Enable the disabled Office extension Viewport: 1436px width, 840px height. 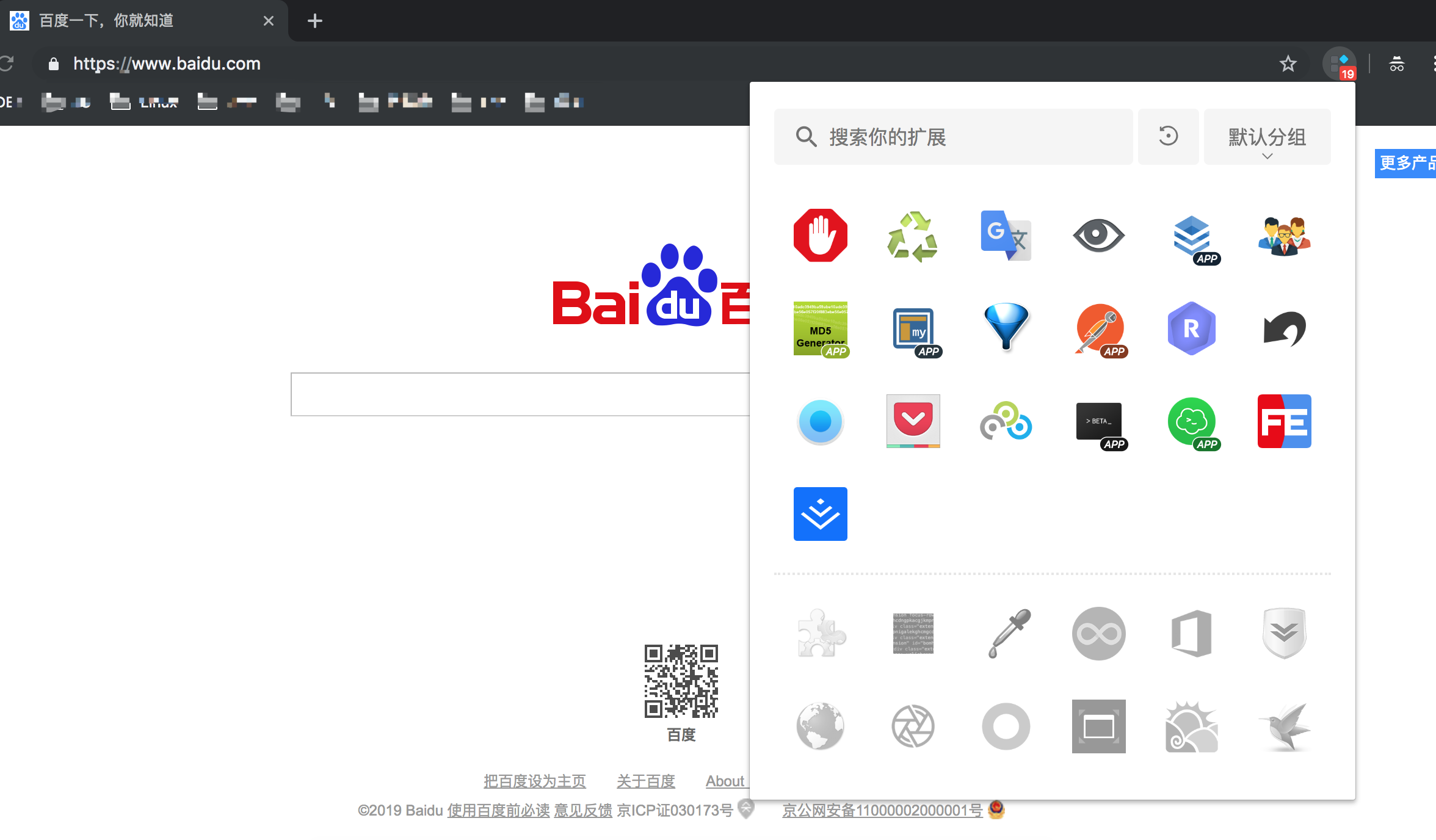1191,634
